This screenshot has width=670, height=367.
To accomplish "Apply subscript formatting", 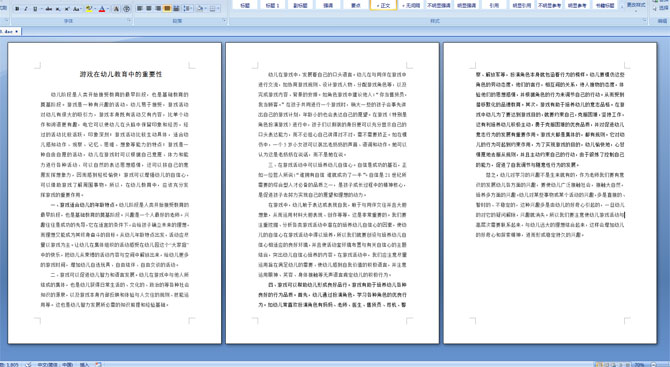I will click(x=58, y=9).
